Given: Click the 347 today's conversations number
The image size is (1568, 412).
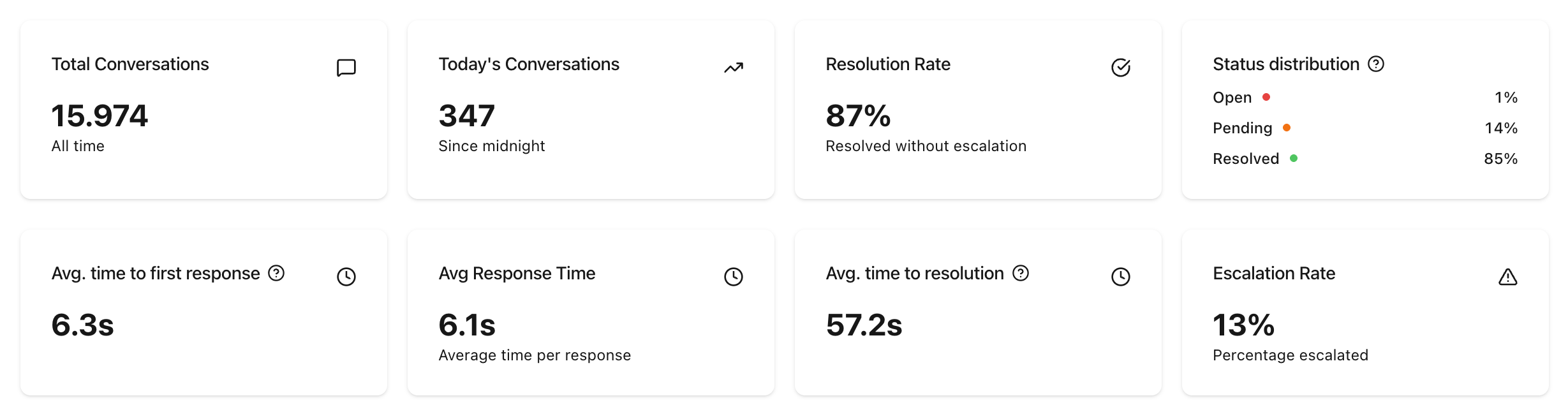Looking at the screenshot, I should pos(467,116).
